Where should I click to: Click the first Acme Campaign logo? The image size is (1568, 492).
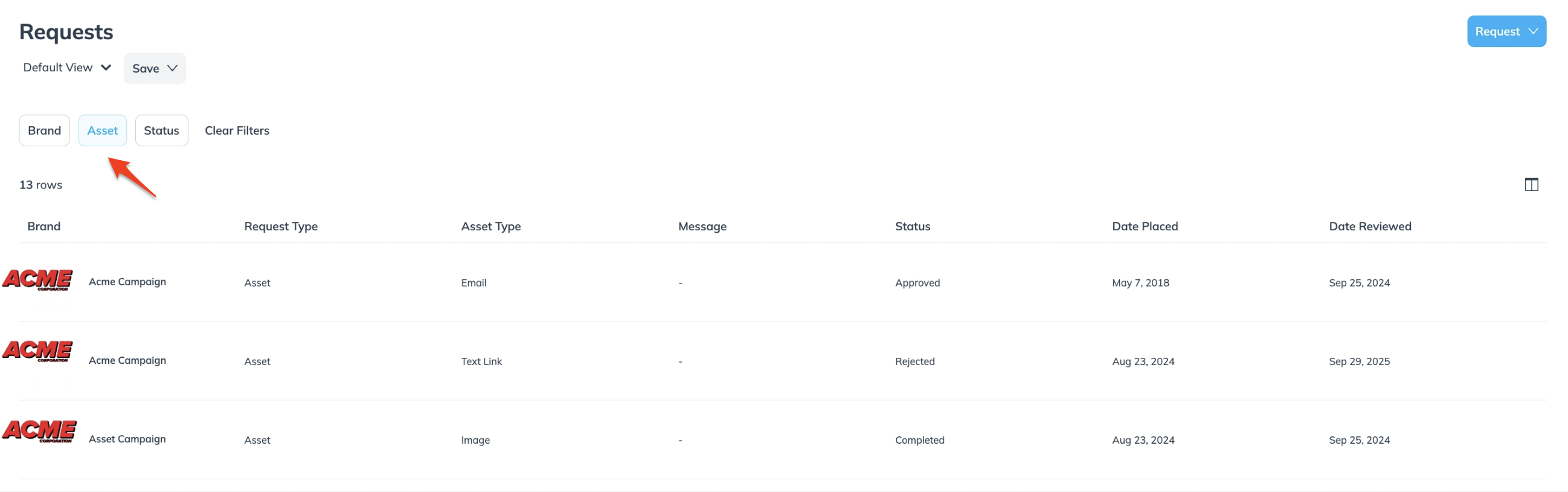coord(37,280)
